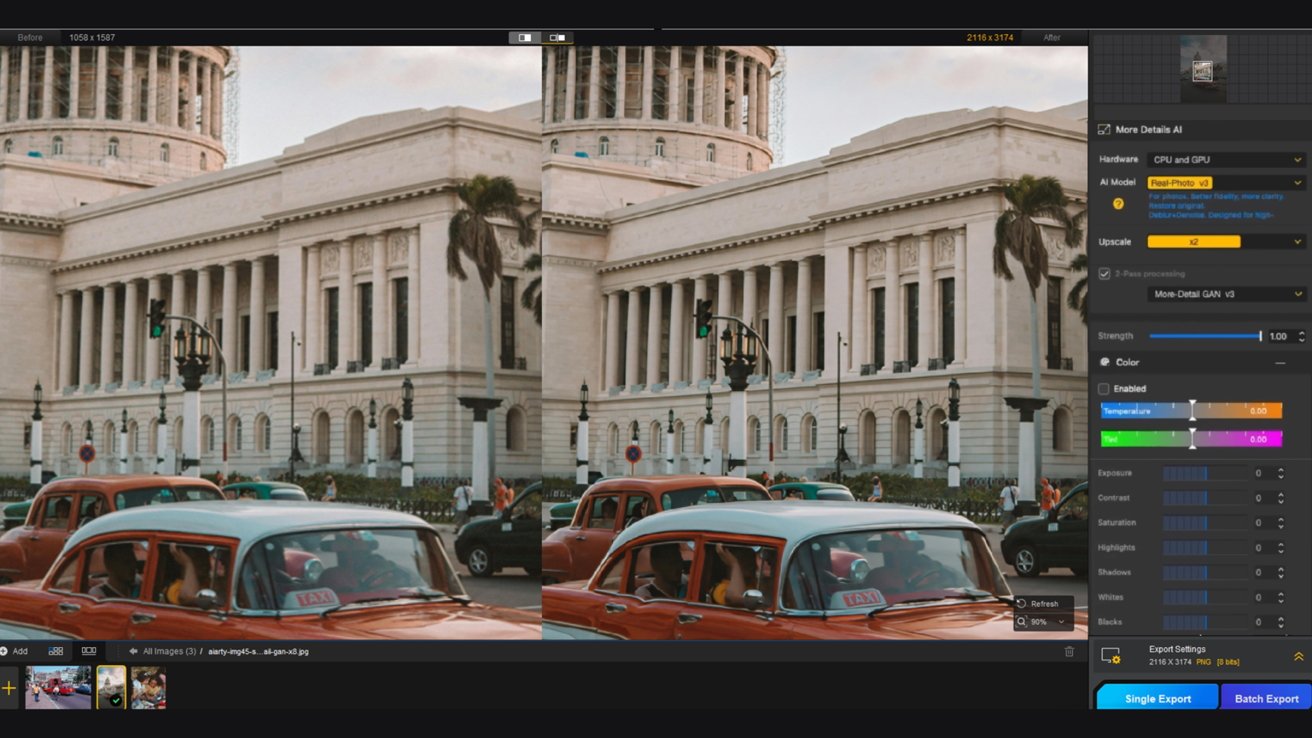
Task: Go back using All Images arrow
Action: [x=133, y=651]
